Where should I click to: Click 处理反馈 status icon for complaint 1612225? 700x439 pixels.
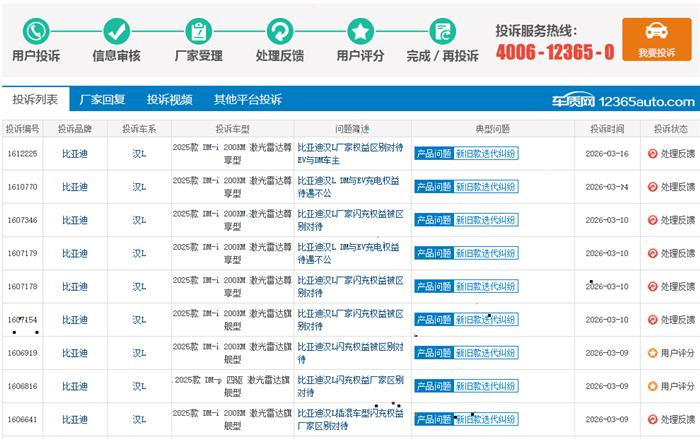point(652,154)
